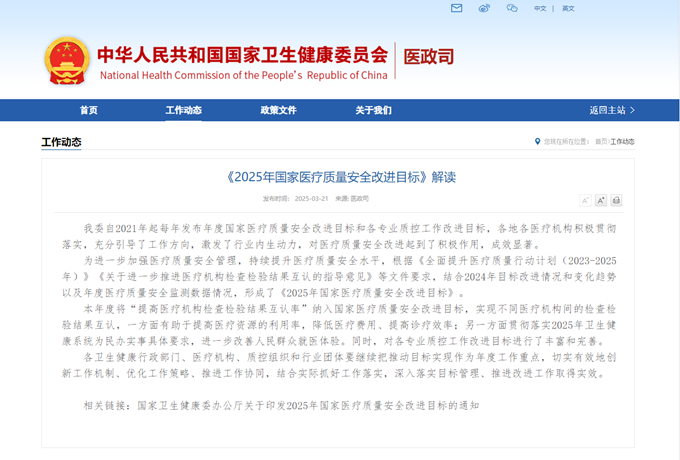Switch language to 中文

click(540, 8)
